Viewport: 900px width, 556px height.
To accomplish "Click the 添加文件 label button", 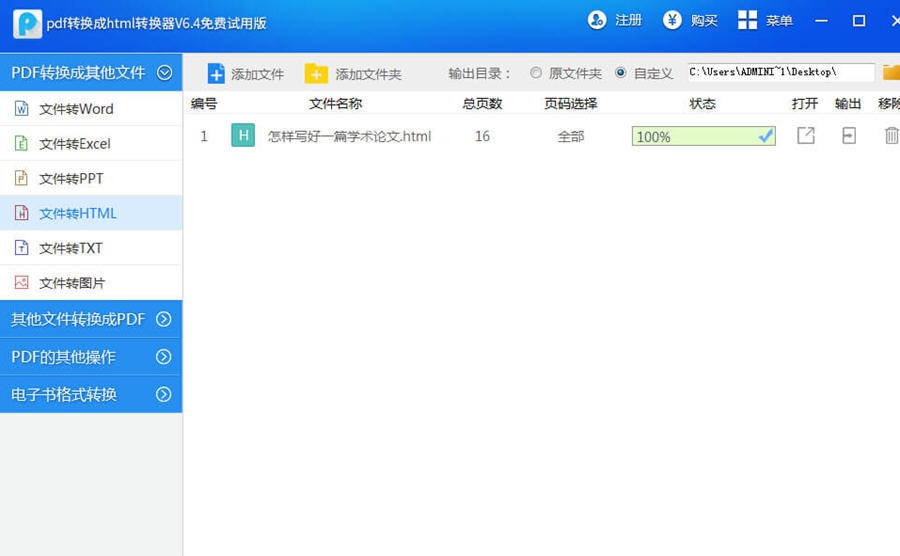I will (x=257, y=74).
